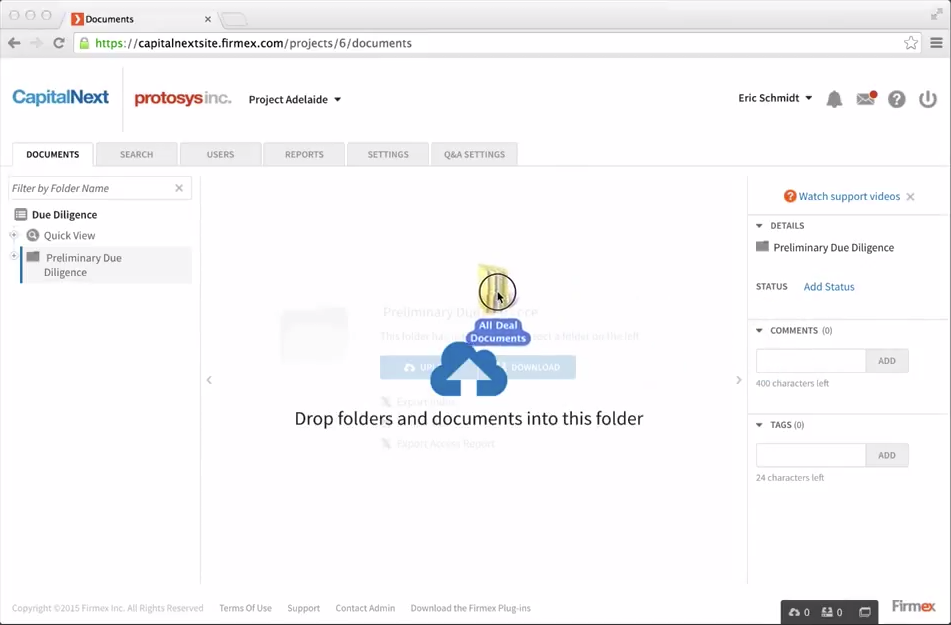Click the Add Status link

click(x=828, y=287)
